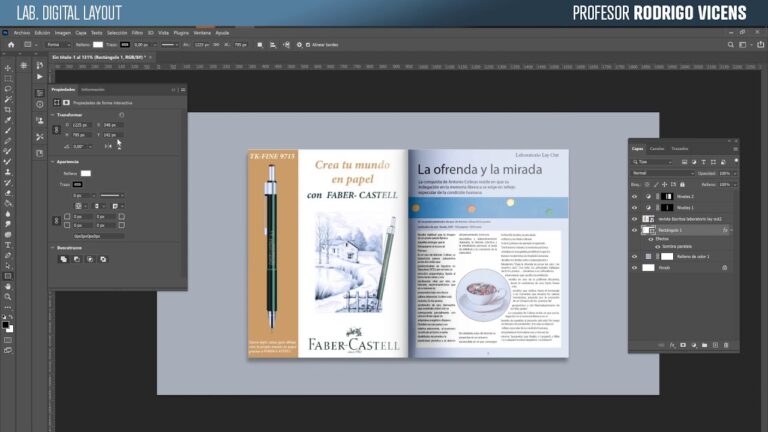This screenshot has height=432, width=768.
Task: Click the Home icon in options bar
Action: tap(11, 45)
